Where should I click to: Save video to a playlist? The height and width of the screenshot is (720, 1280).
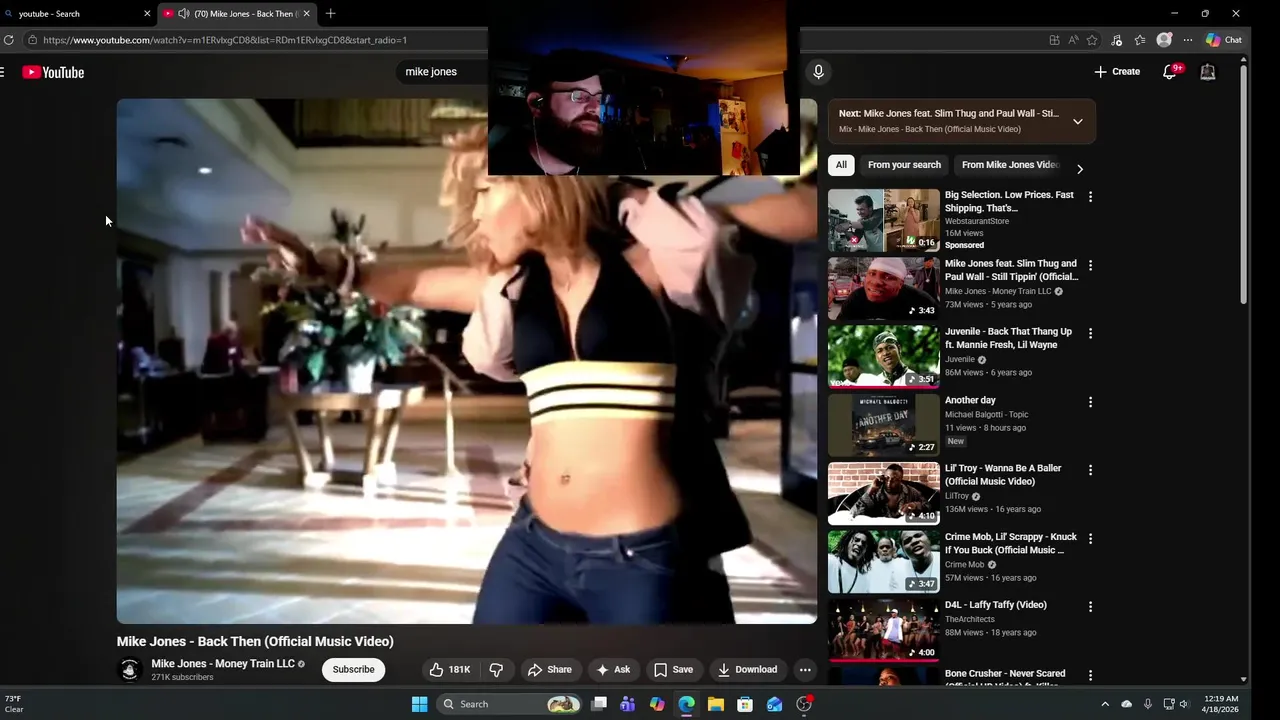[673, 670]
